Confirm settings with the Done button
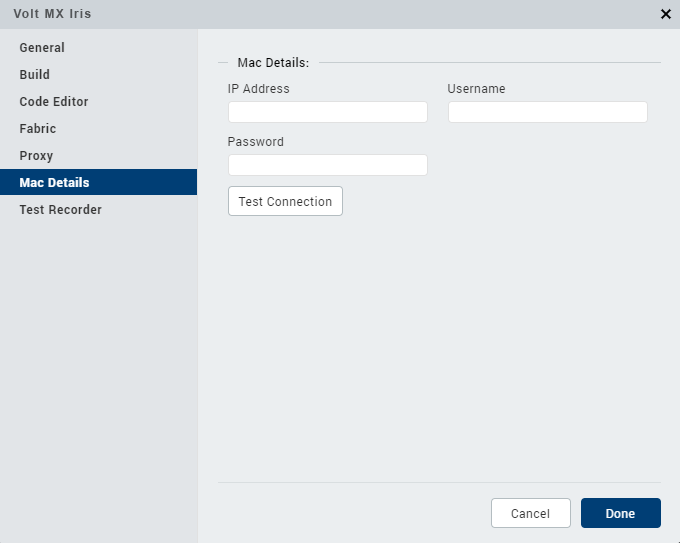The width and height of the screenshot is (680, 543). tap(620, 513)
